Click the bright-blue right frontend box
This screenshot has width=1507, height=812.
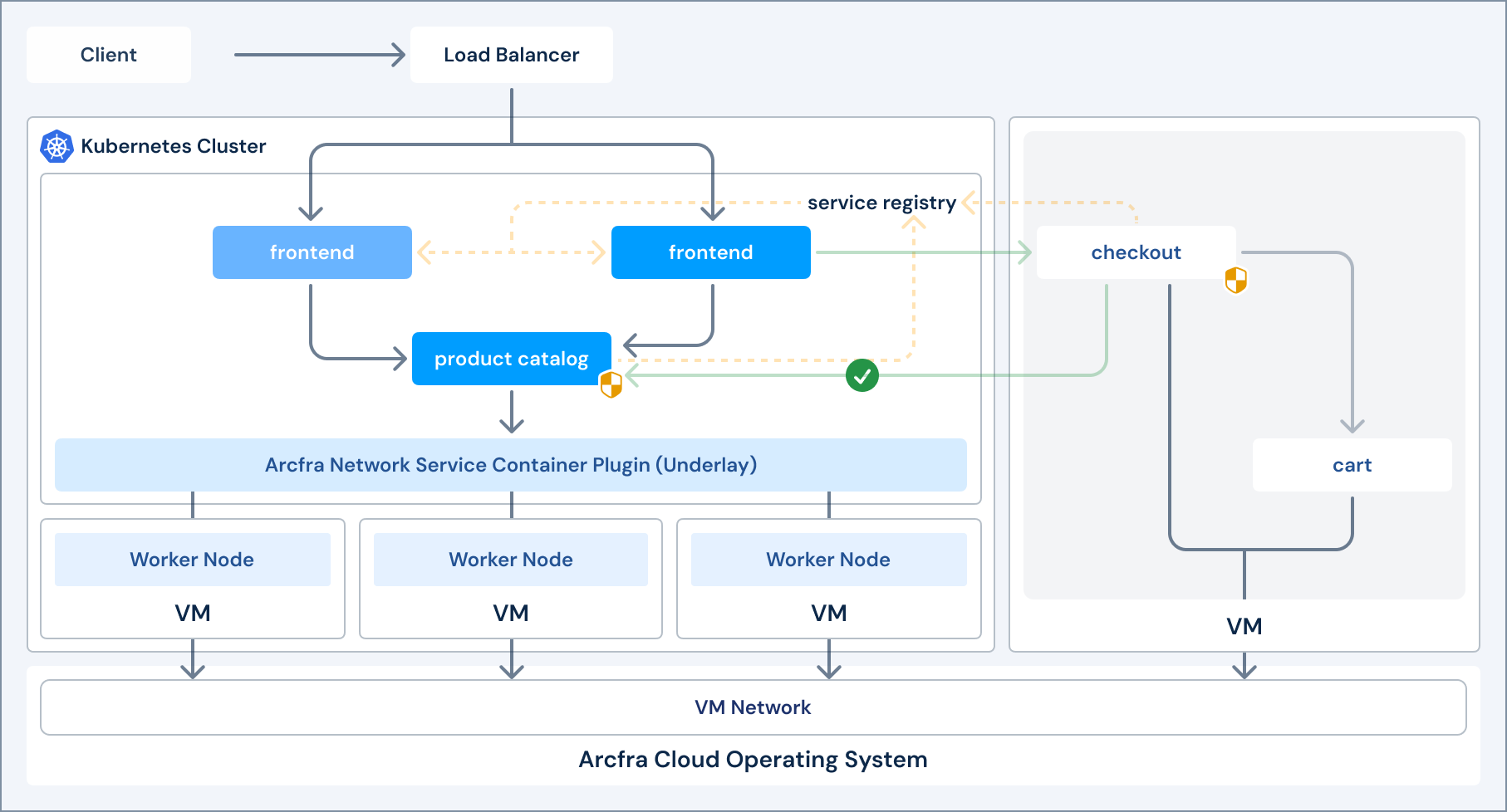[711, 252]
